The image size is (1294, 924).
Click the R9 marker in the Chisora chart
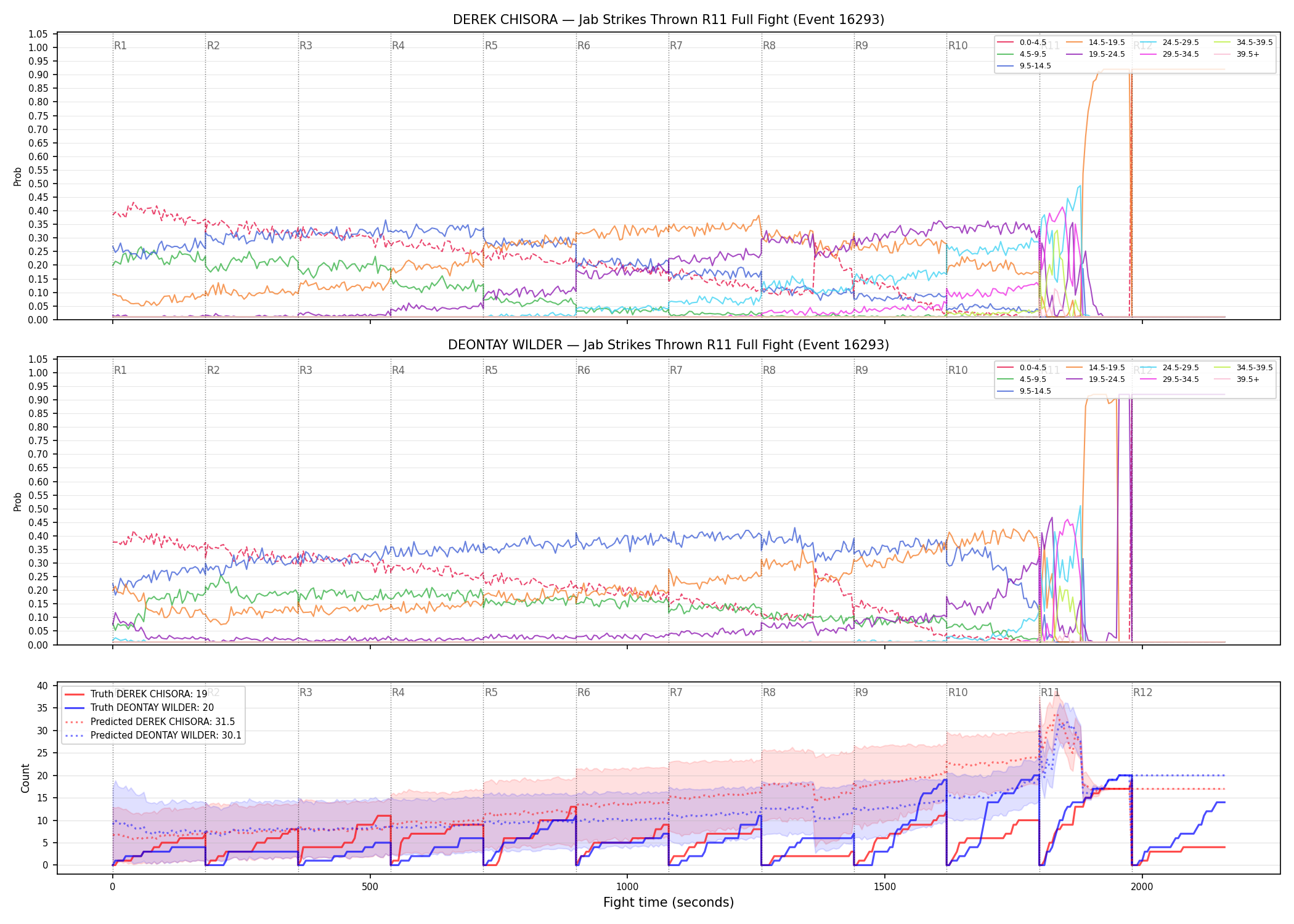point(861,46)
